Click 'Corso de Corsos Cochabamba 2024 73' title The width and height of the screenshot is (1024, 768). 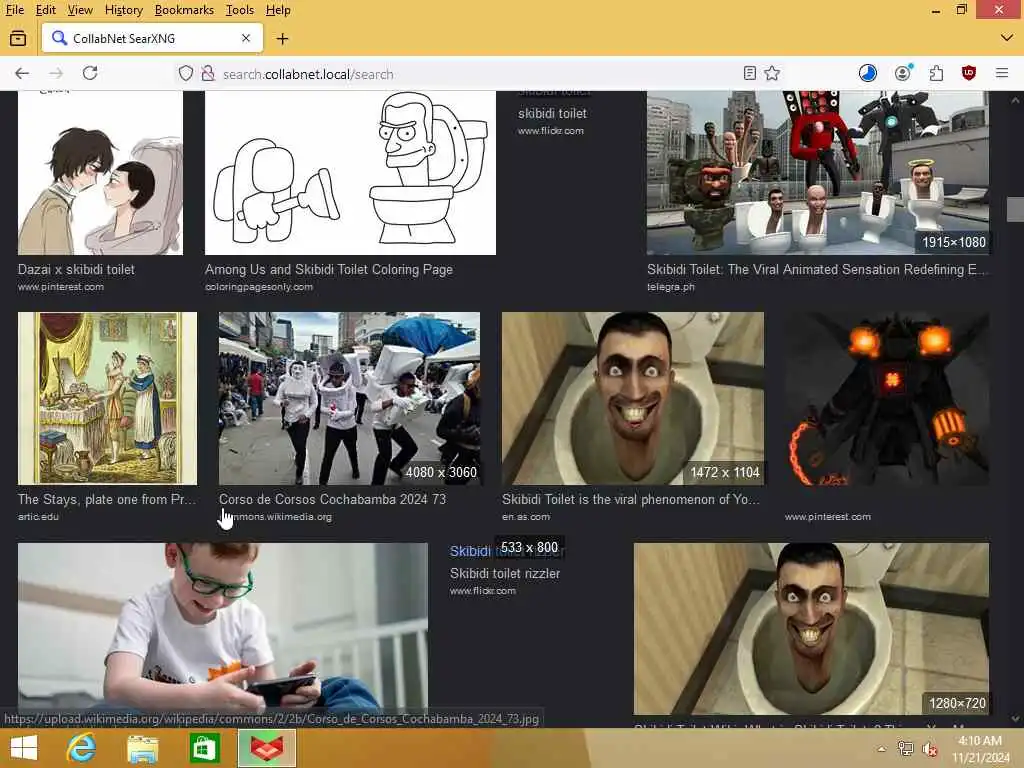coord(332,499)
